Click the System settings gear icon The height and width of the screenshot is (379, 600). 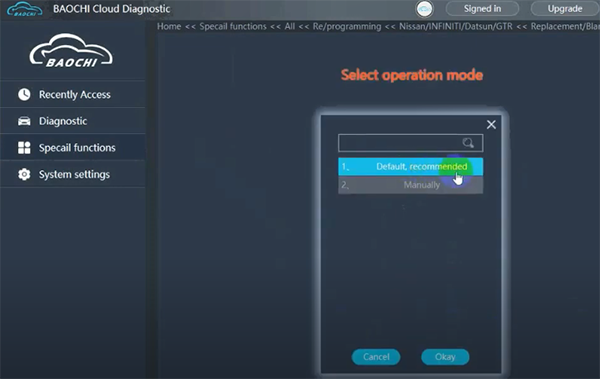24,174
